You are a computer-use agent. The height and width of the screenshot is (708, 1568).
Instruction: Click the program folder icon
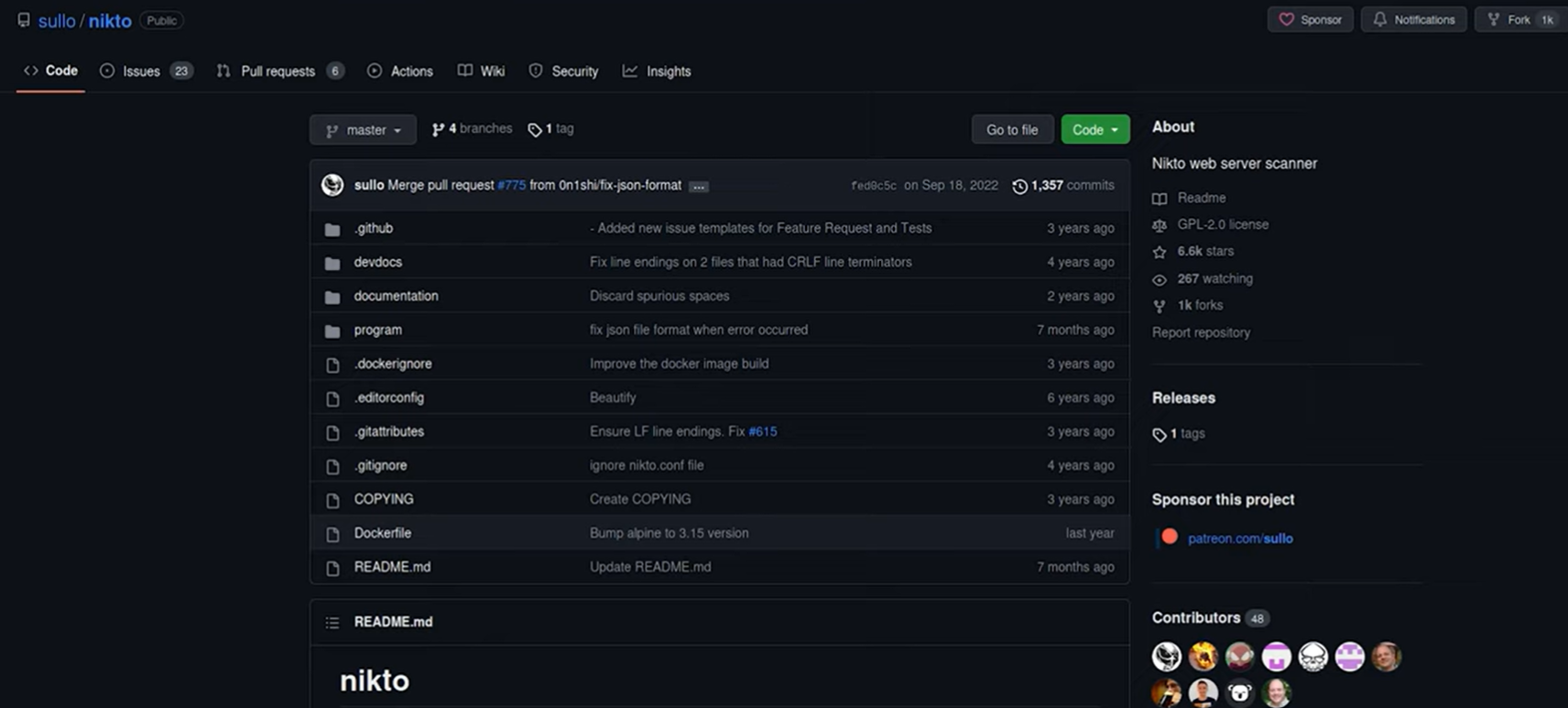(x=332, y=331)
